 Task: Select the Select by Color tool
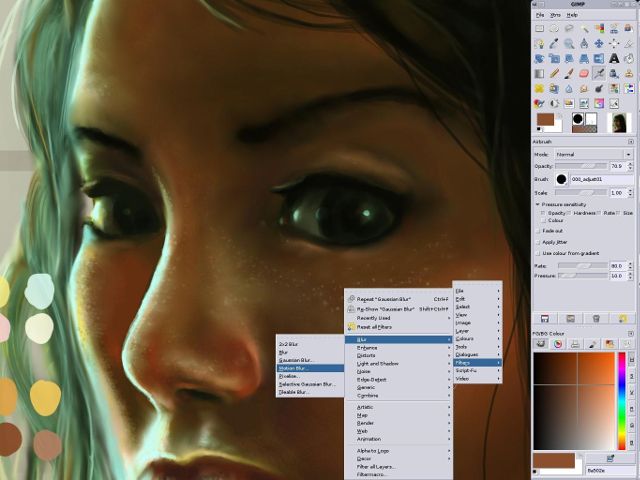(599, 29)
